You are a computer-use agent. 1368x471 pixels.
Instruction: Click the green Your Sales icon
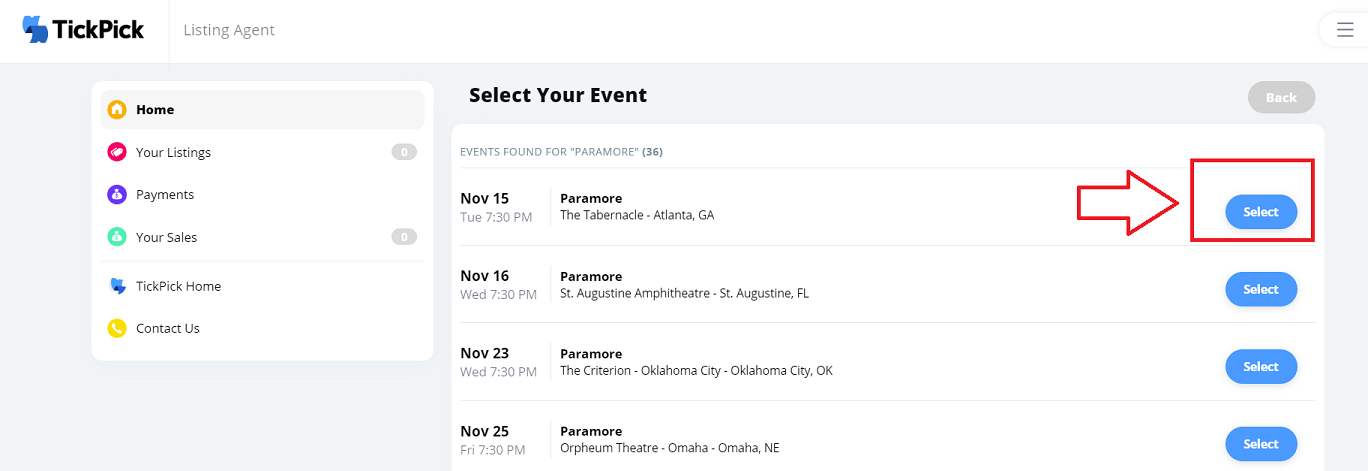(x=117, y=237)
